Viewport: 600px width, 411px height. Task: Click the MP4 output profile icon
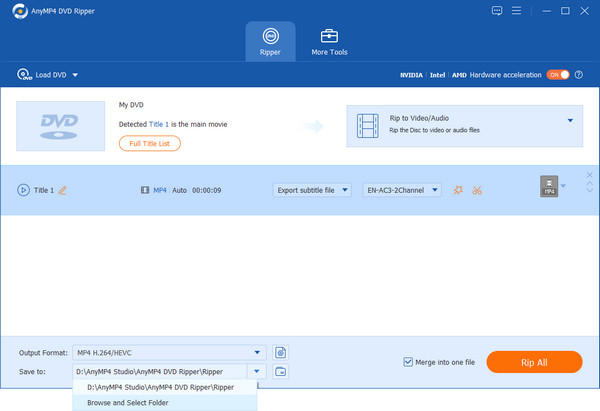coord(547,187)
